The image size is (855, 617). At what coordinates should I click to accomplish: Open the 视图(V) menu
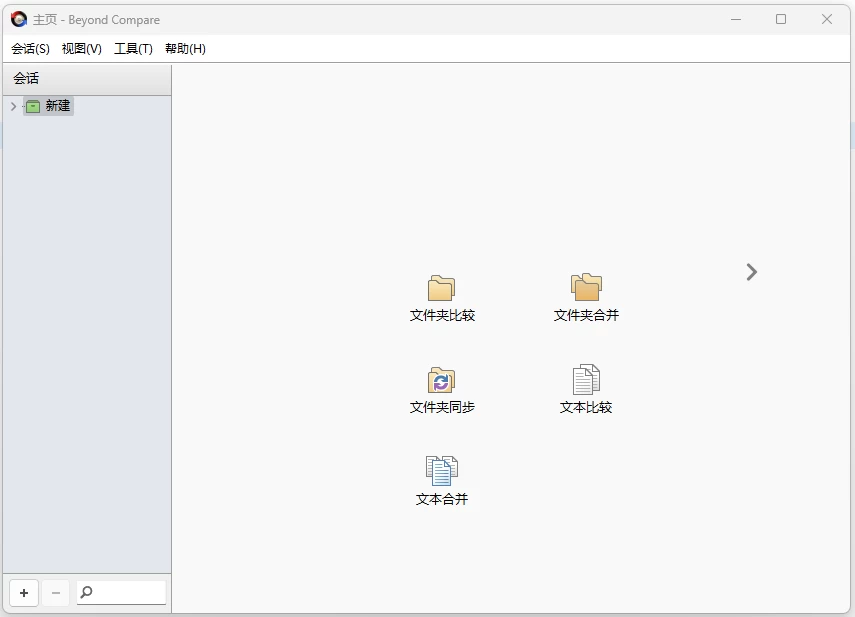pos(82,49)
